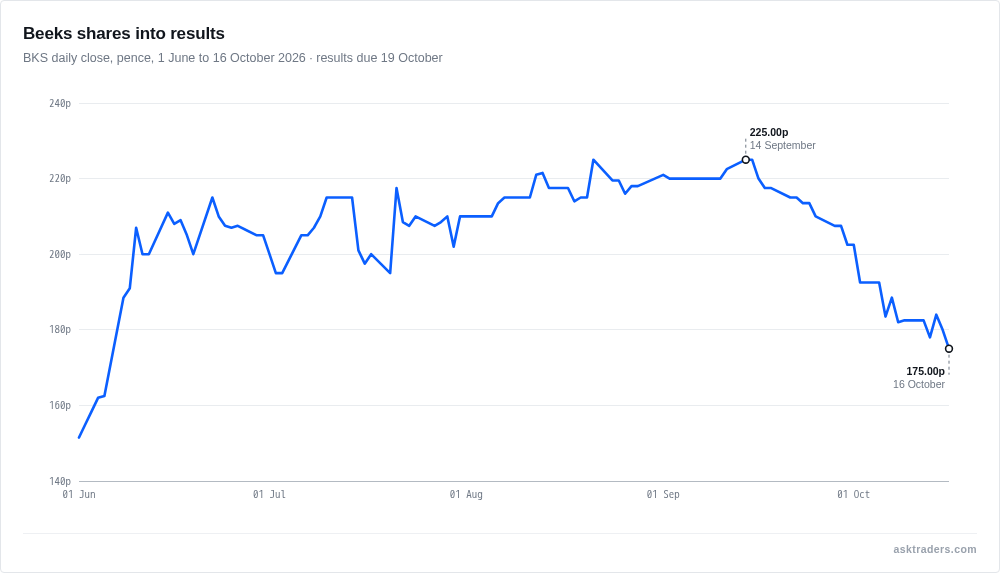Click the '01 Sep' x-axis label
This screenshot has height=573, width=1000.
[x=663, y=495]
